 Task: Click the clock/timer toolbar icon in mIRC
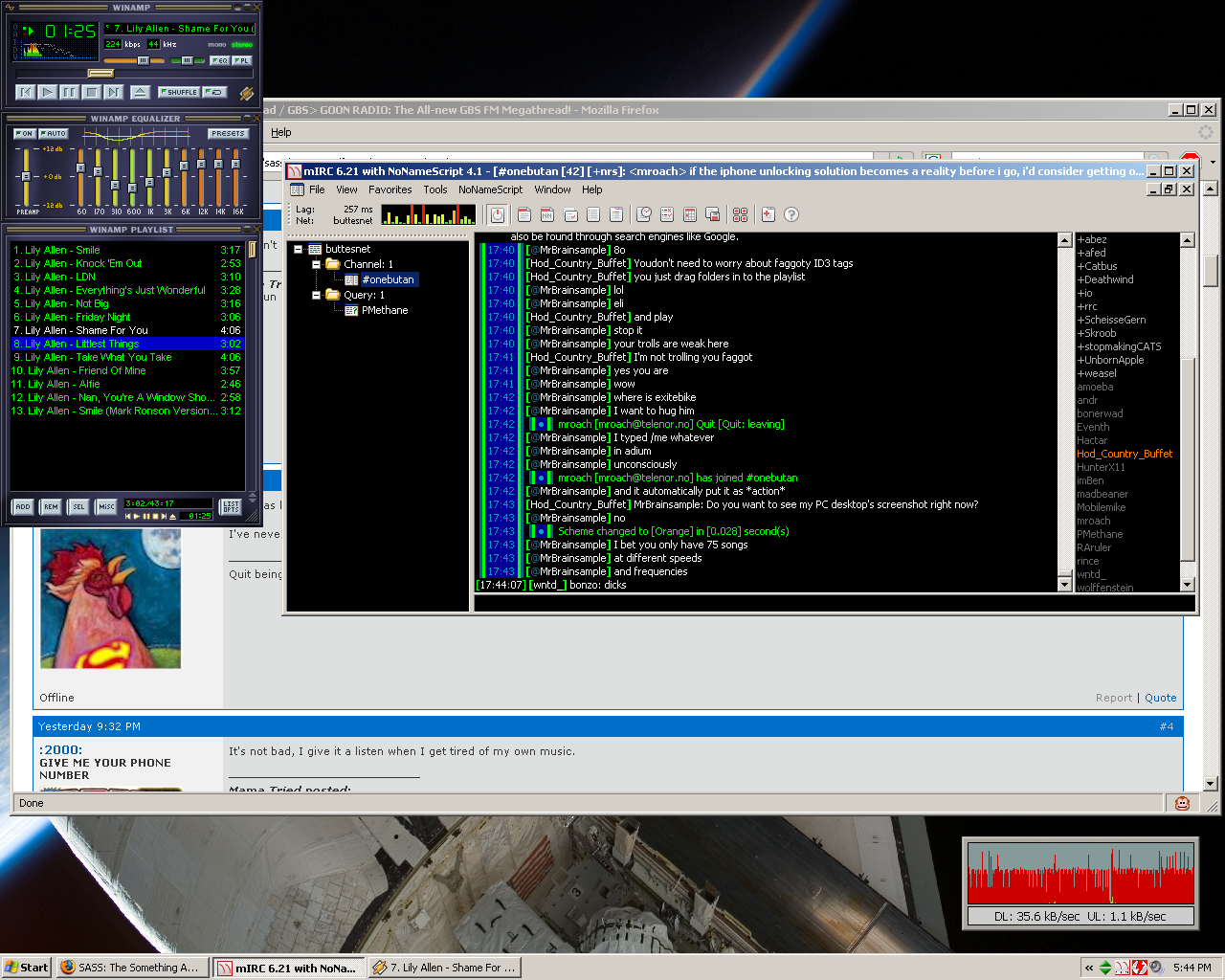click(644, 214)
